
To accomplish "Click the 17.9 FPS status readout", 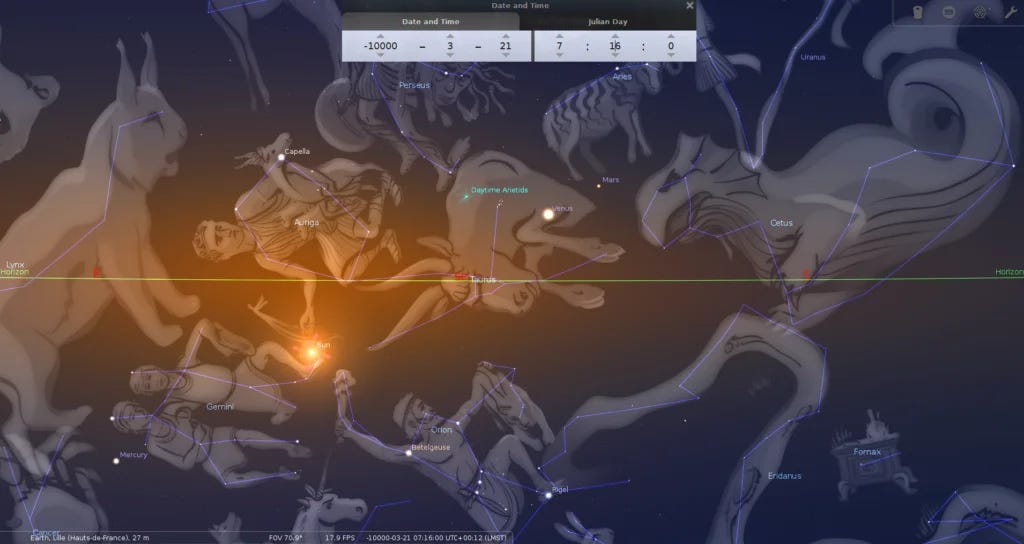I will [x=340, y=538].
